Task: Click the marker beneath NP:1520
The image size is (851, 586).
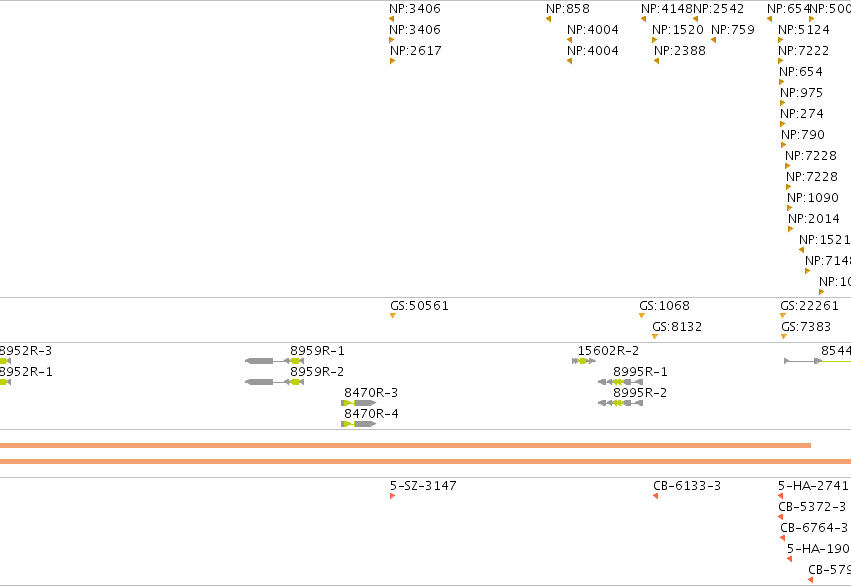Action: [x=655, y=40]
